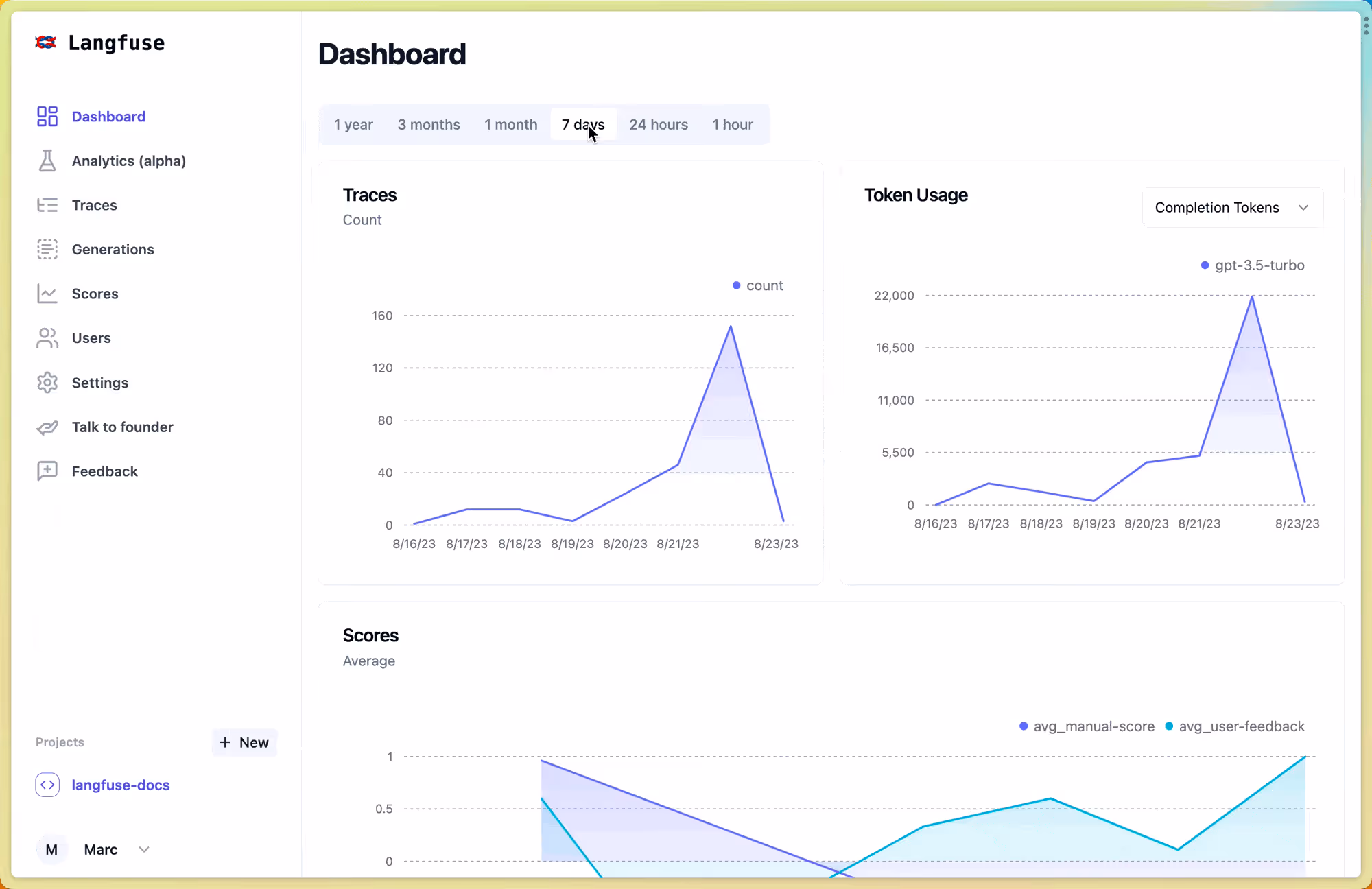Click the Traces tree icon
1372x889 pixels.
47,205
